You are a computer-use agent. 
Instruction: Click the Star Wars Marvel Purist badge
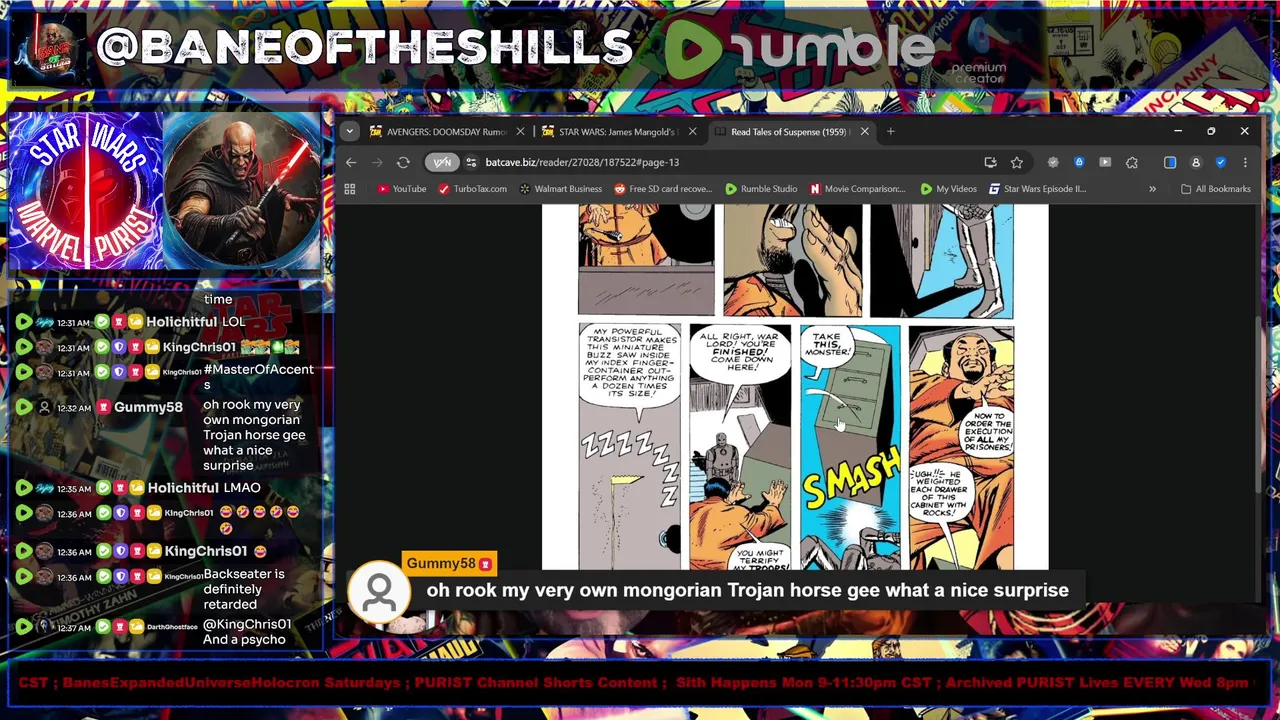pyautogui.click(x=84, y=192)
